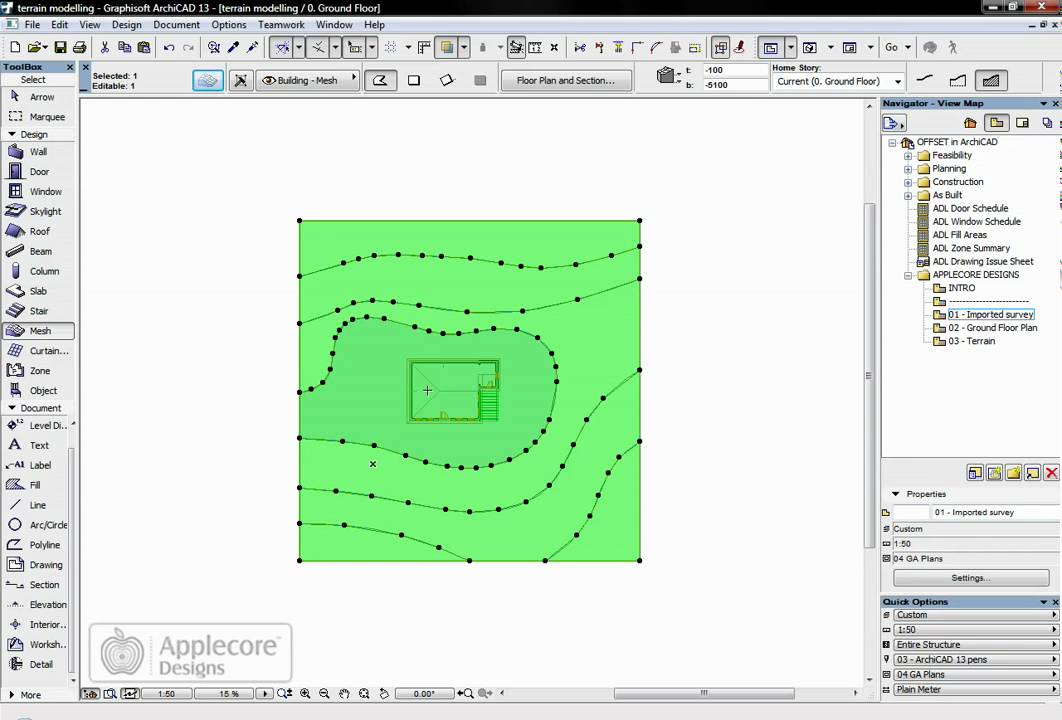
Task: Pick the Section tool
Action: 37,585
